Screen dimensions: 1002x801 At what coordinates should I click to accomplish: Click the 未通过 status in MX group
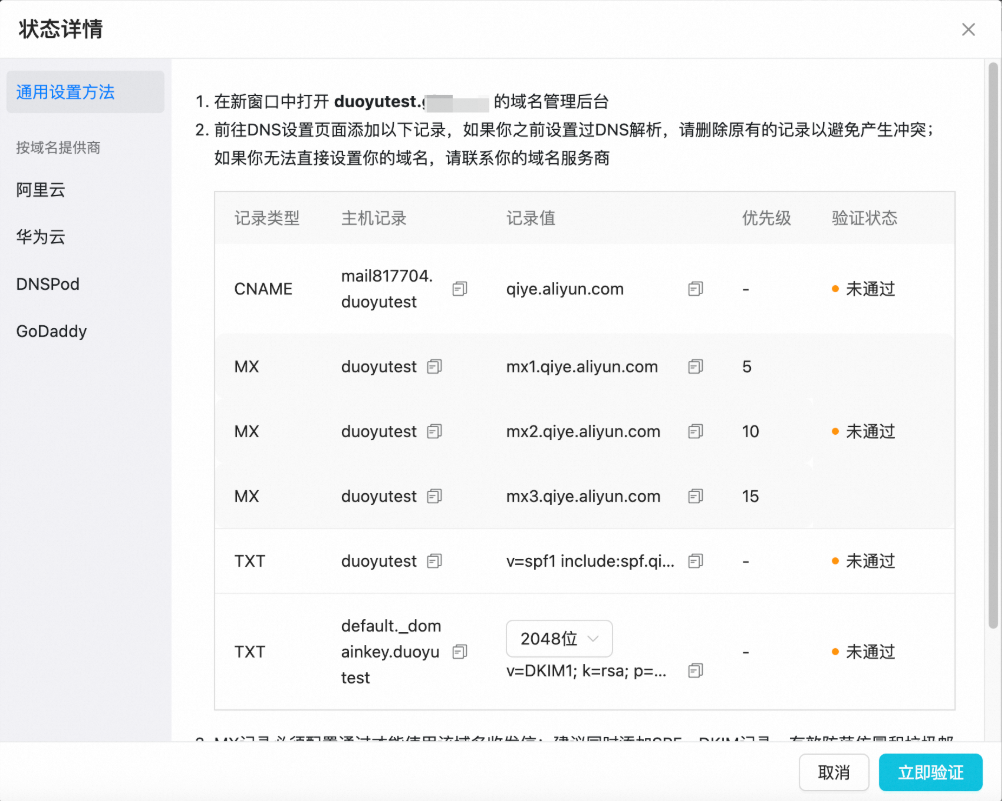pyautogui.click(x=863, y=432)
